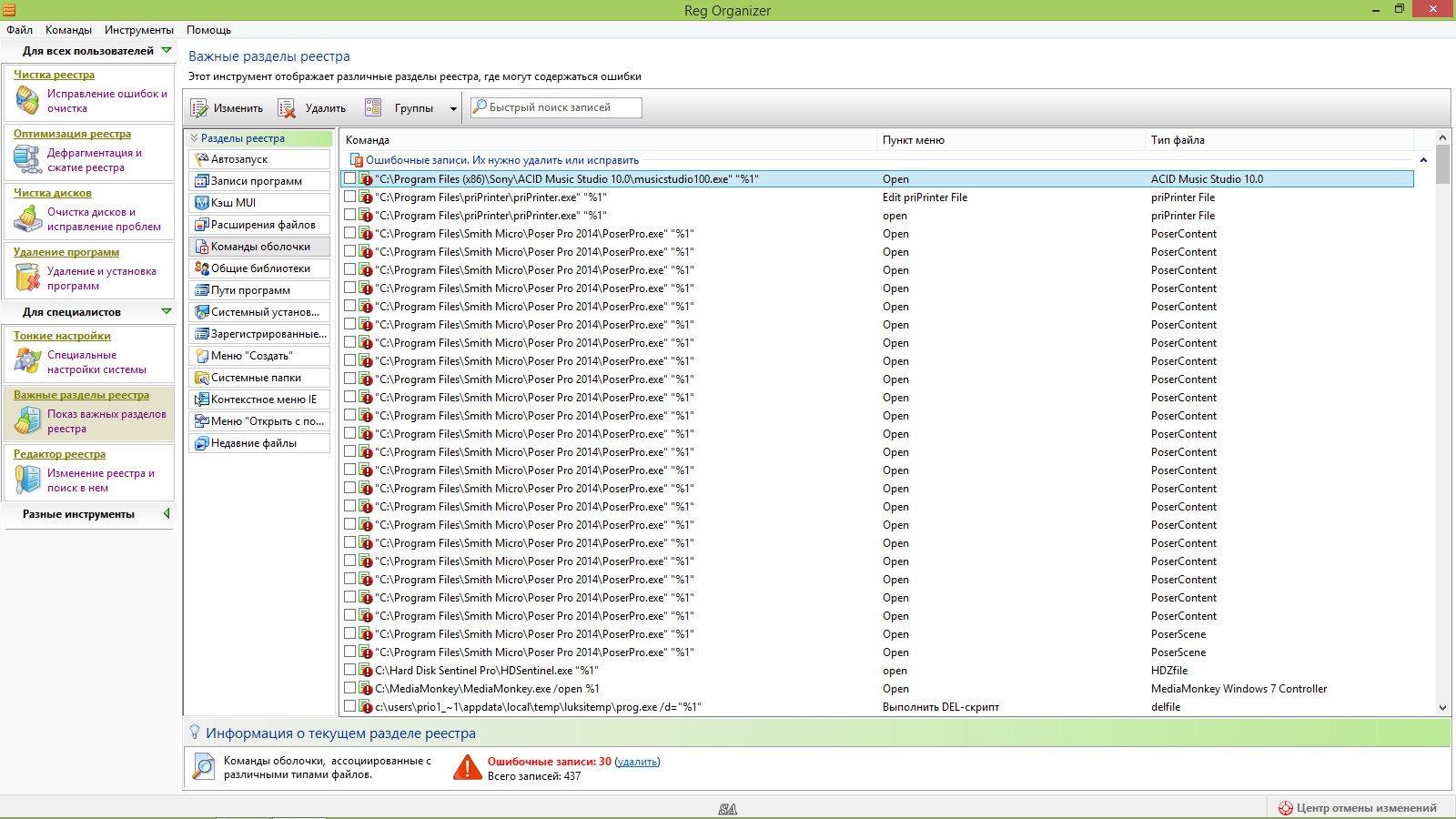Select Недавние файлы section
The height and width of the screenshot is (819, 1456).
259,443
